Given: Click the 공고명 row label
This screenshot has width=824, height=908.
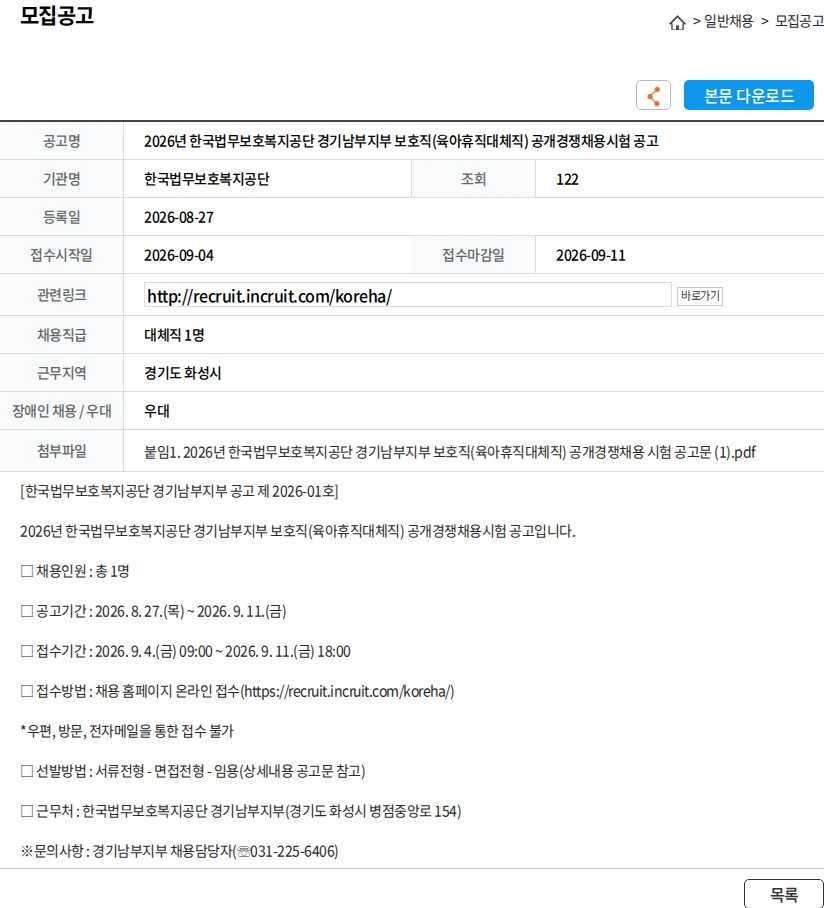Looking at the screenshot, I should pyautogui.click(x=61, y=141).
